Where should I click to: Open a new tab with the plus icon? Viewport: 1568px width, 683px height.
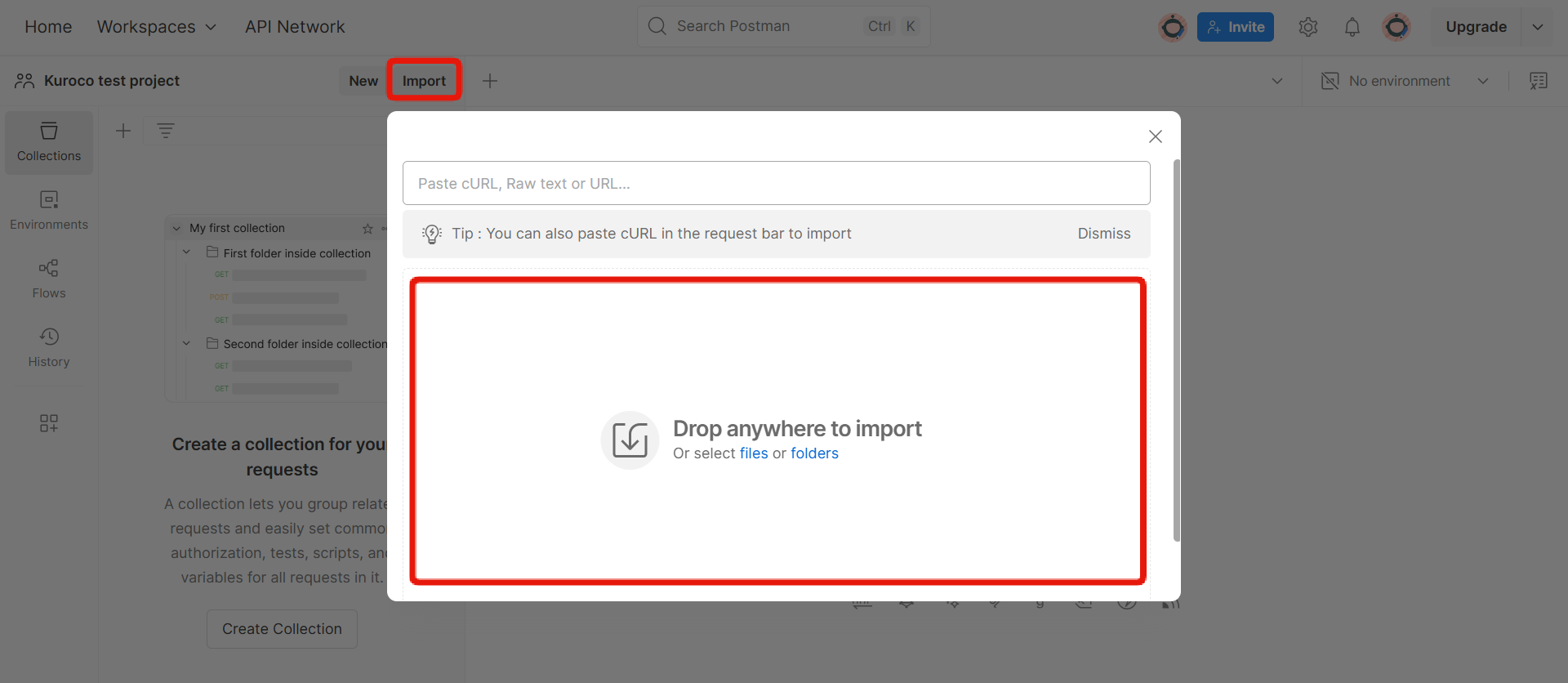[490, 81]
